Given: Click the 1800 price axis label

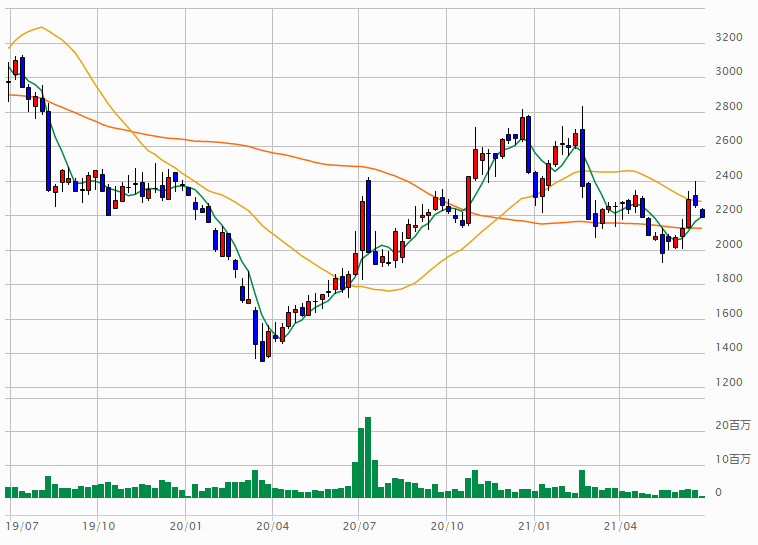Looking at the screenshot, I should click(x=729, y=278).
